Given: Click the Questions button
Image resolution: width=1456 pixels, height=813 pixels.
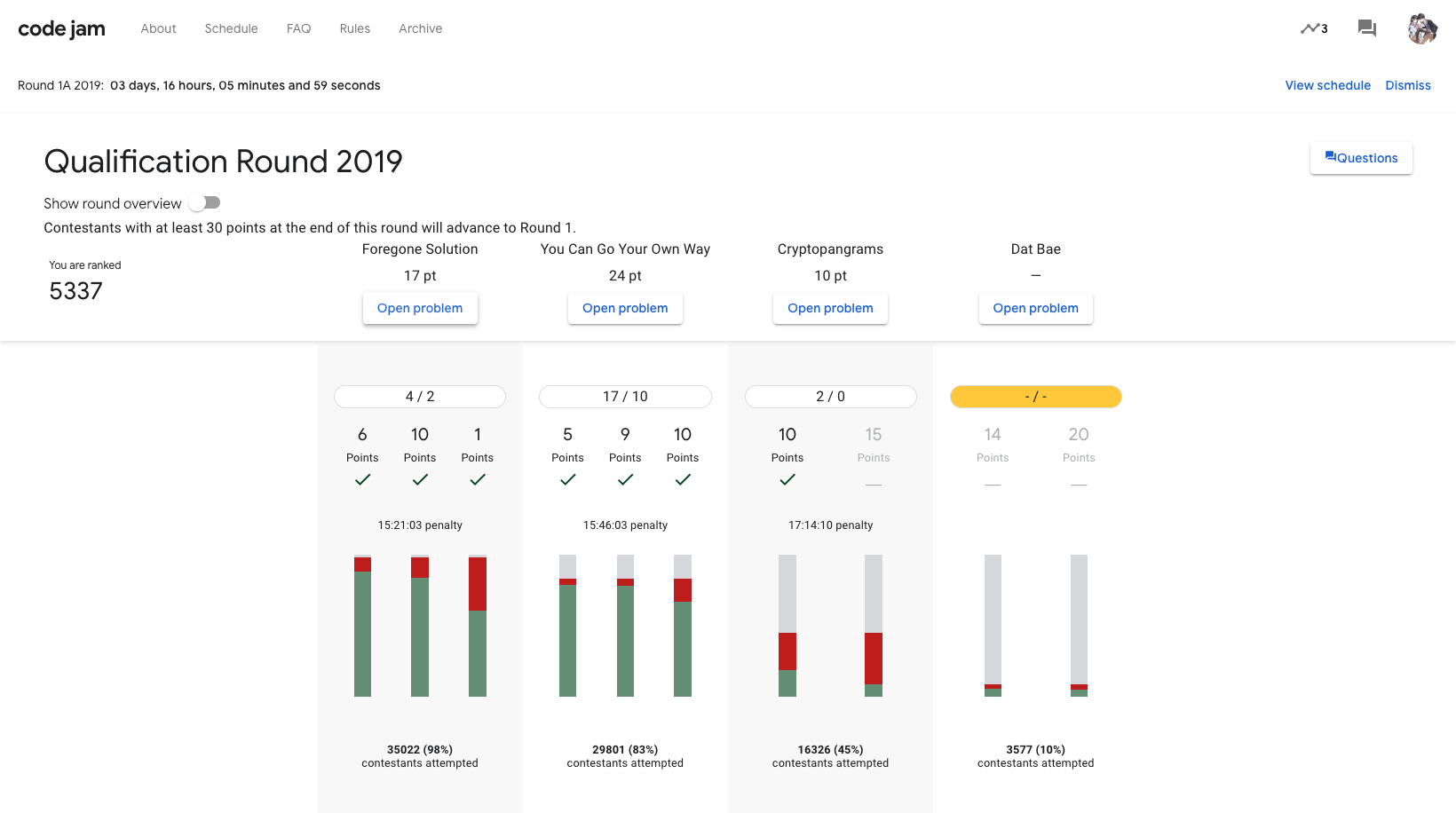Looking at the screenshot, I should click(1361, 158).
